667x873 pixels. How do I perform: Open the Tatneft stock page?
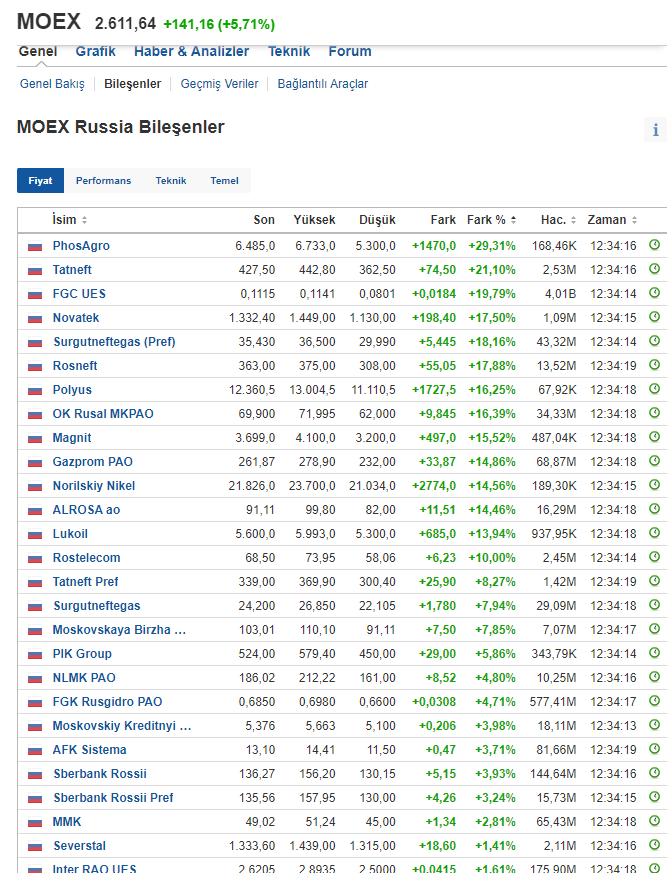72,269
